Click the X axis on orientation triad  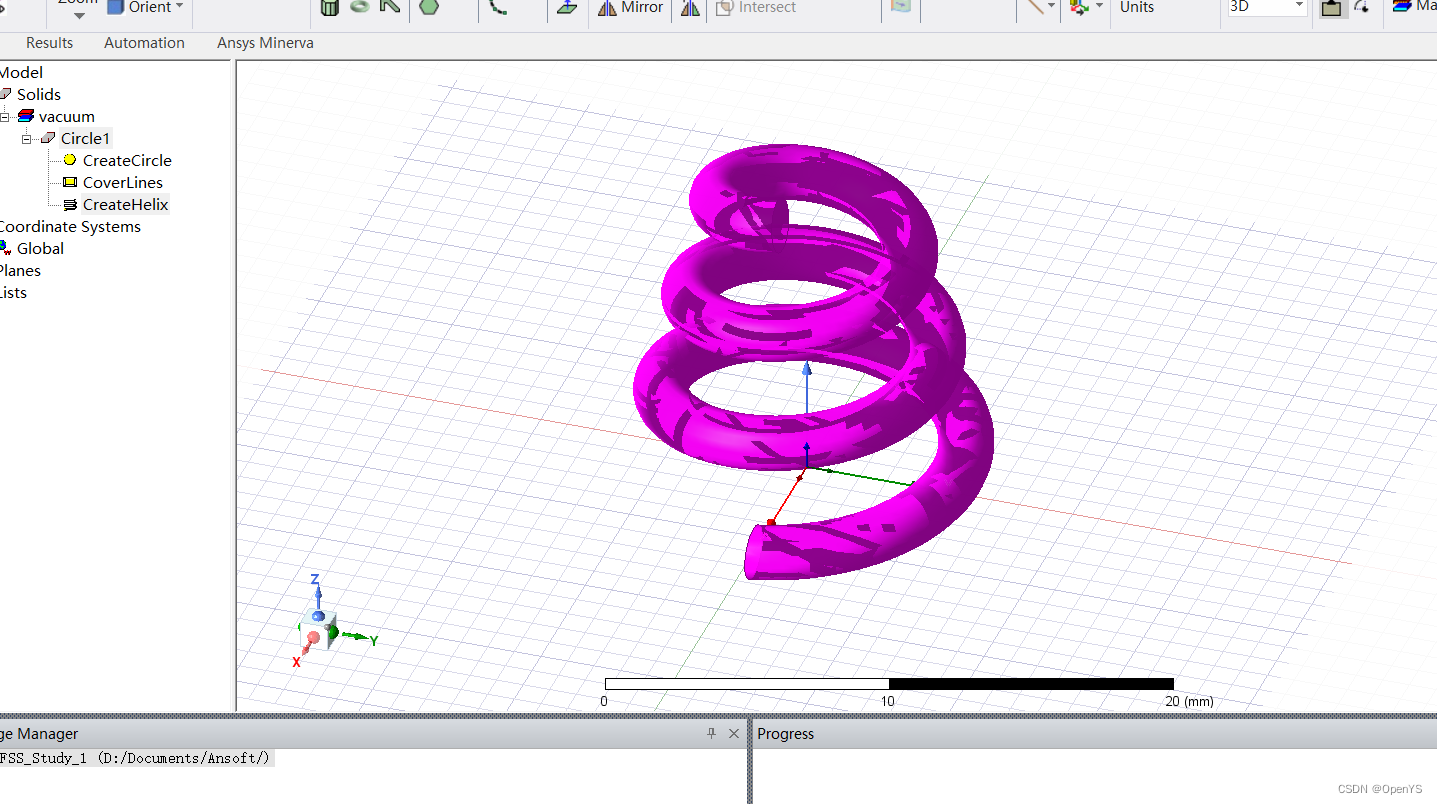coord(296,662)
